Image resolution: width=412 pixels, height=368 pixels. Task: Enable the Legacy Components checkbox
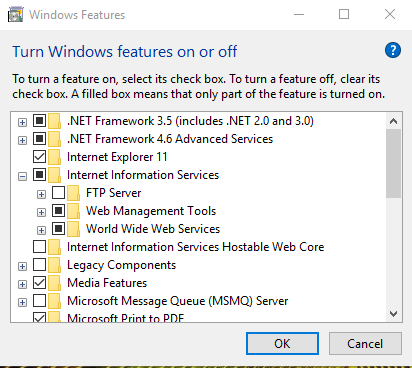click(x=39, y=264)
